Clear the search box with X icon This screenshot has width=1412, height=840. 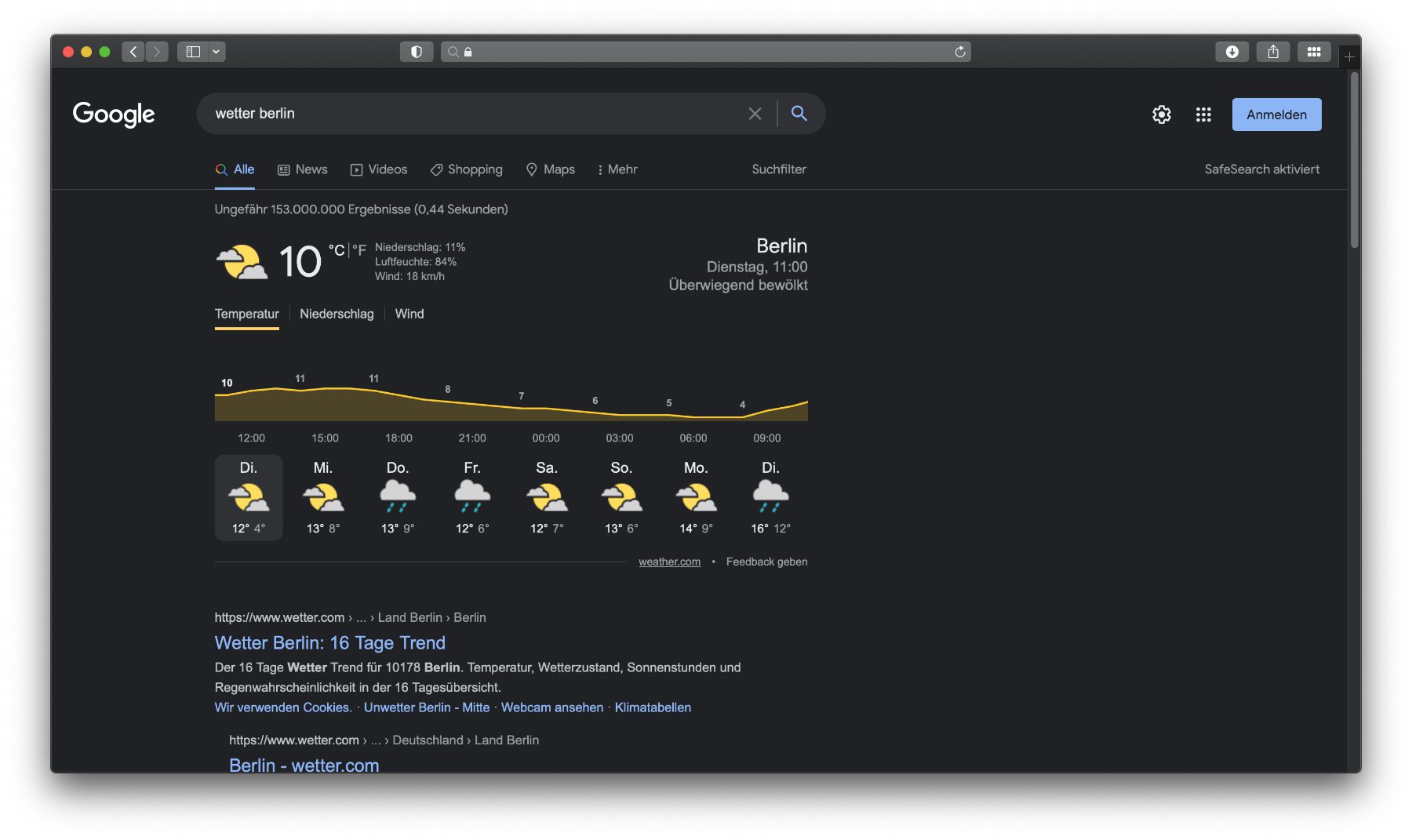[x=755, y=114]
